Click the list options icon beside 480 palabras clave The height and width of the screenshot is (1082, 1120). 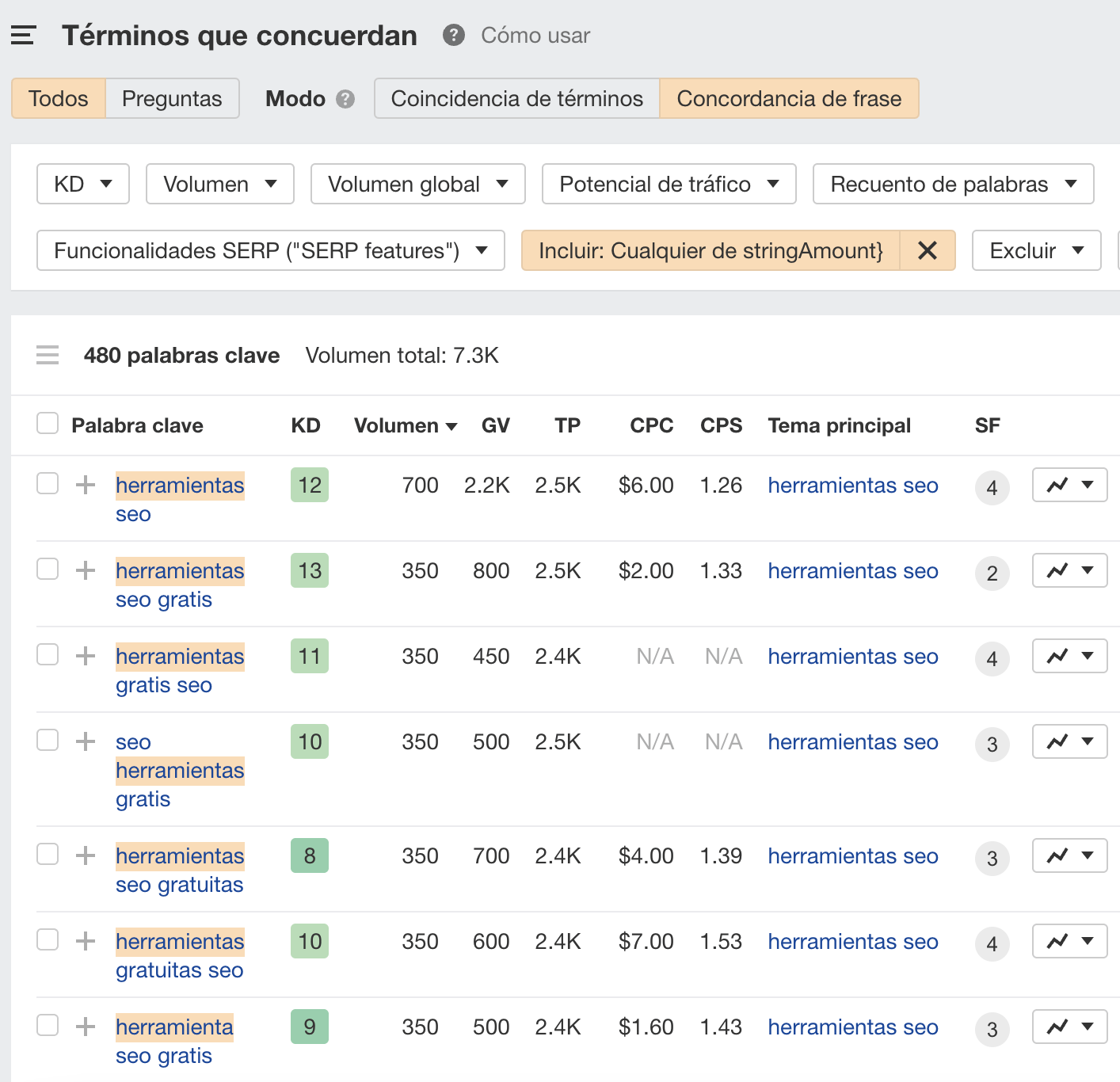48,356
